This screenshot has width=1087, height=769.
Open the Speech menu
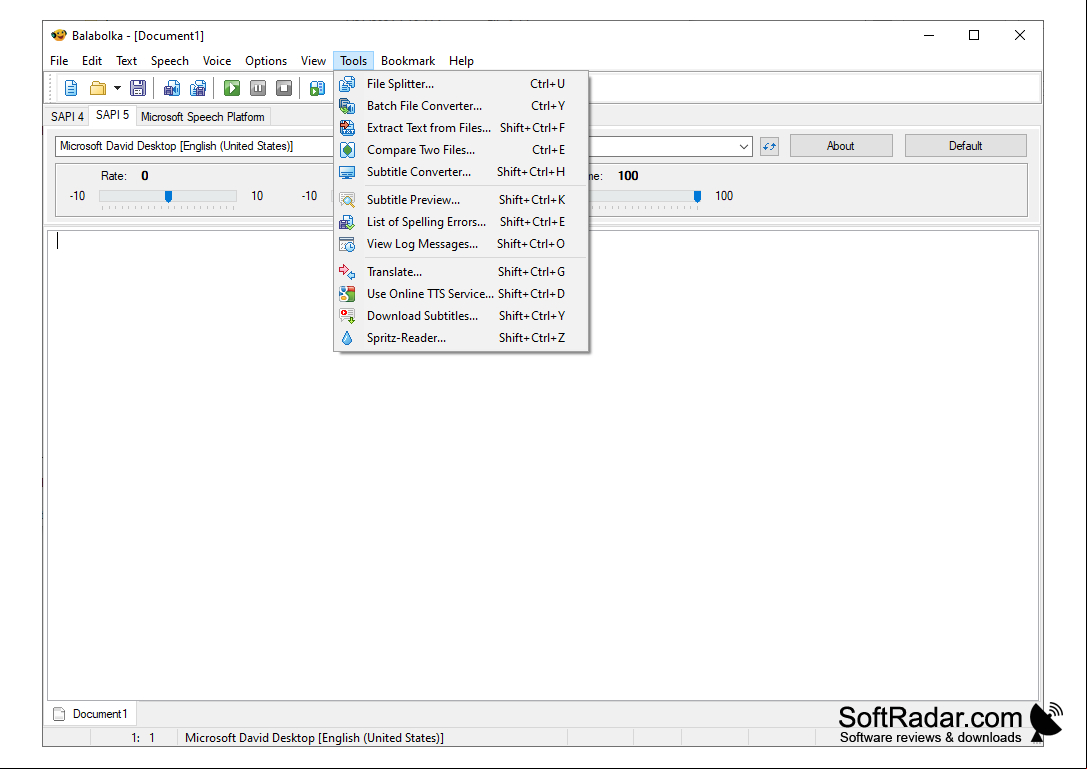(170, 61)
